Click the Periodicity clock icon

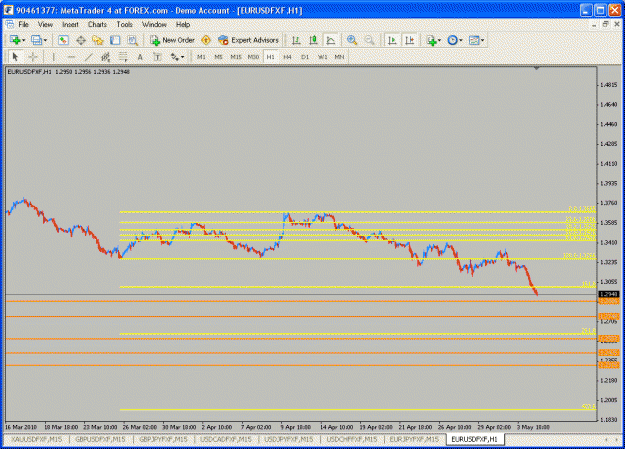coord(452,40)
